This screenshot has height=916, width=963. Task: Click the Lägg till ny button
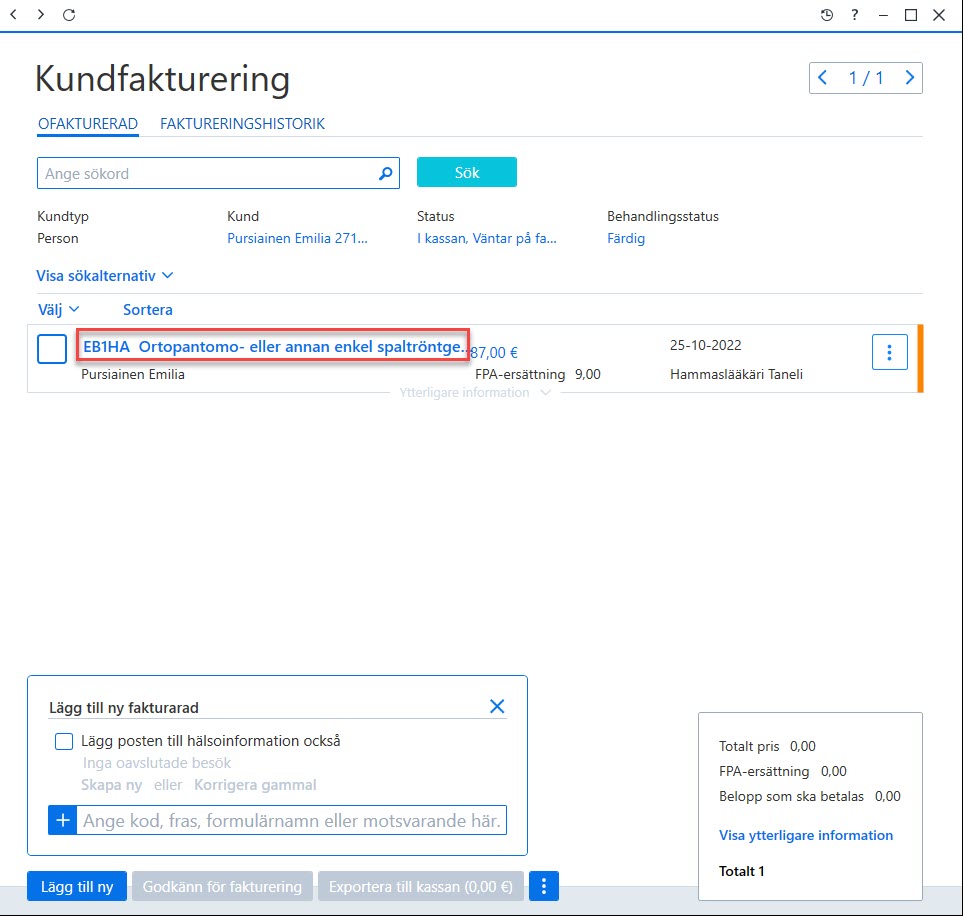coord(77,886)
